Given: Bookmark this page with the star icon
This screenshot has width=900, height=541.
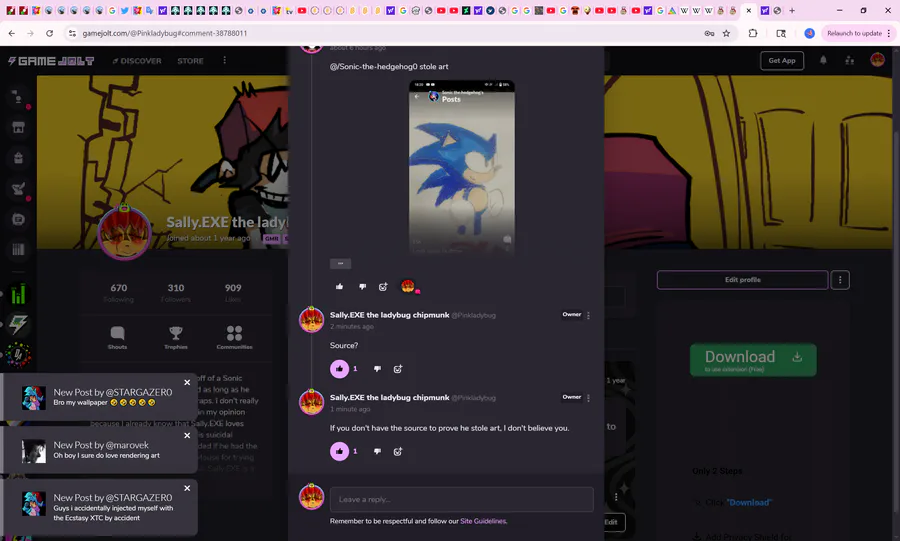Looking at the screenshot, I should click(726, 33).
